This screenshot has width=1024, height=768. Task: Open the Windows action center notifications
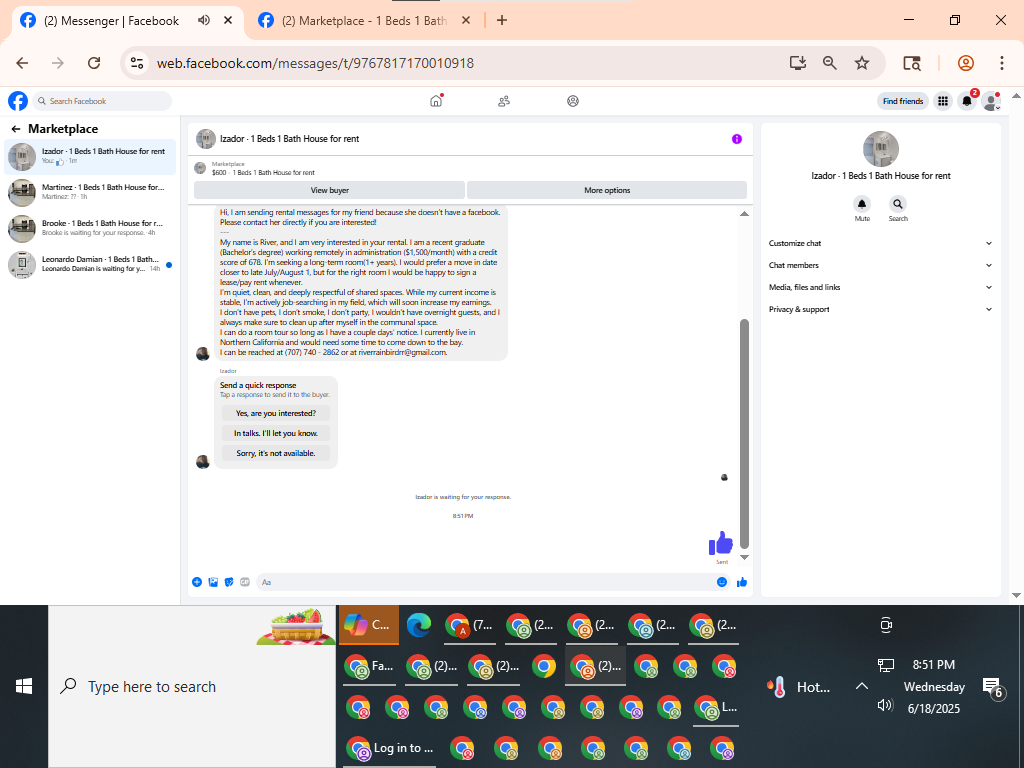point(993,687)
